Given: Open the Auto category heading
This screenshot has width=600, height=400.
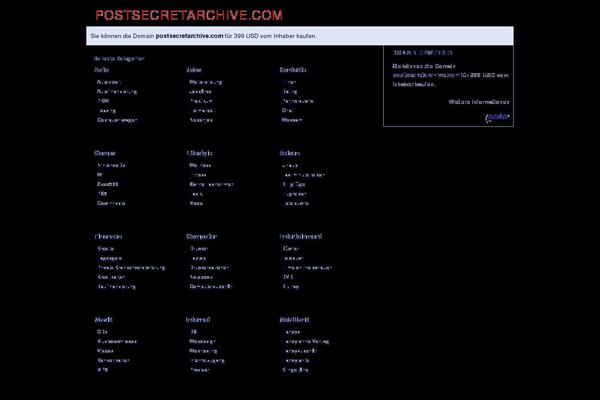Looking at the screenshot, I should pyautogui.click(x=101, y=70).
